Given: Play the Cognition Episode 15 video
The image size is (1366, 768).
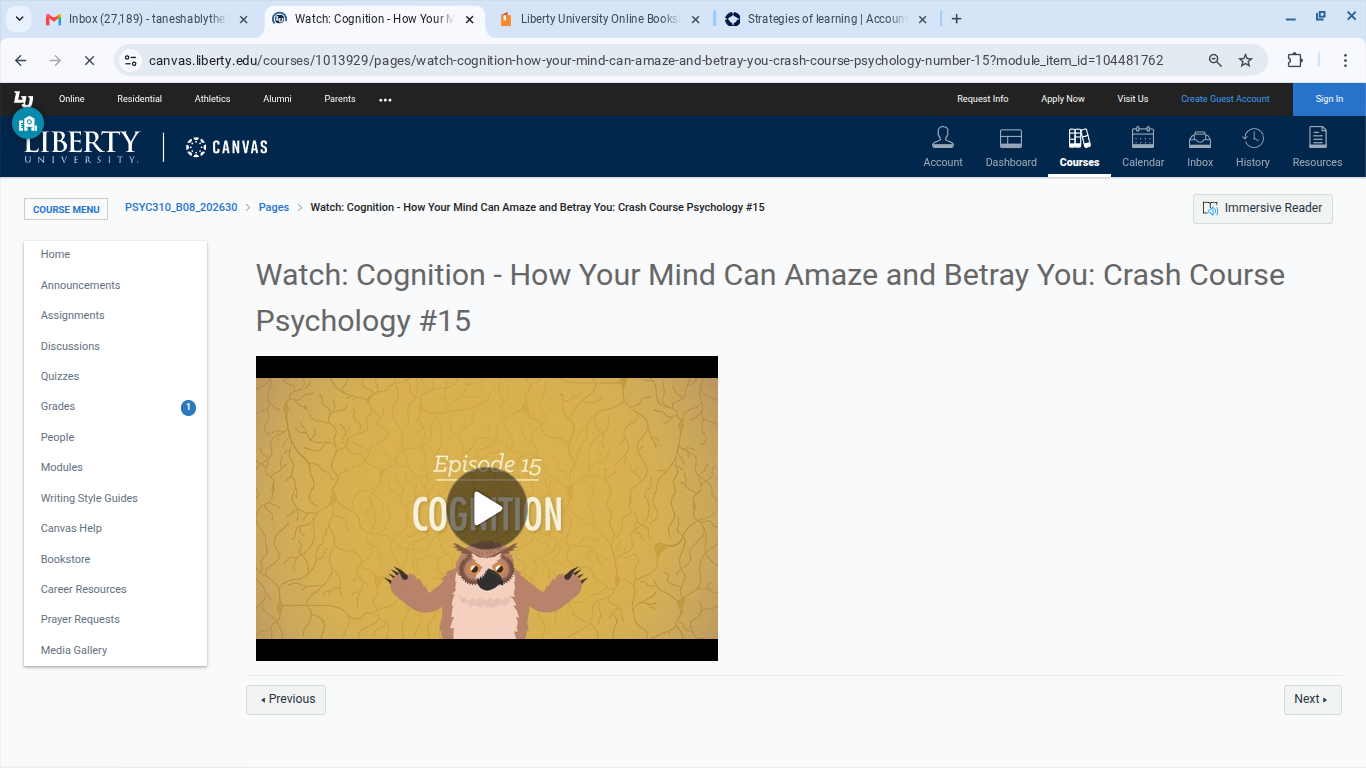Looking at the screenshot, I should [x=487, y=508].
